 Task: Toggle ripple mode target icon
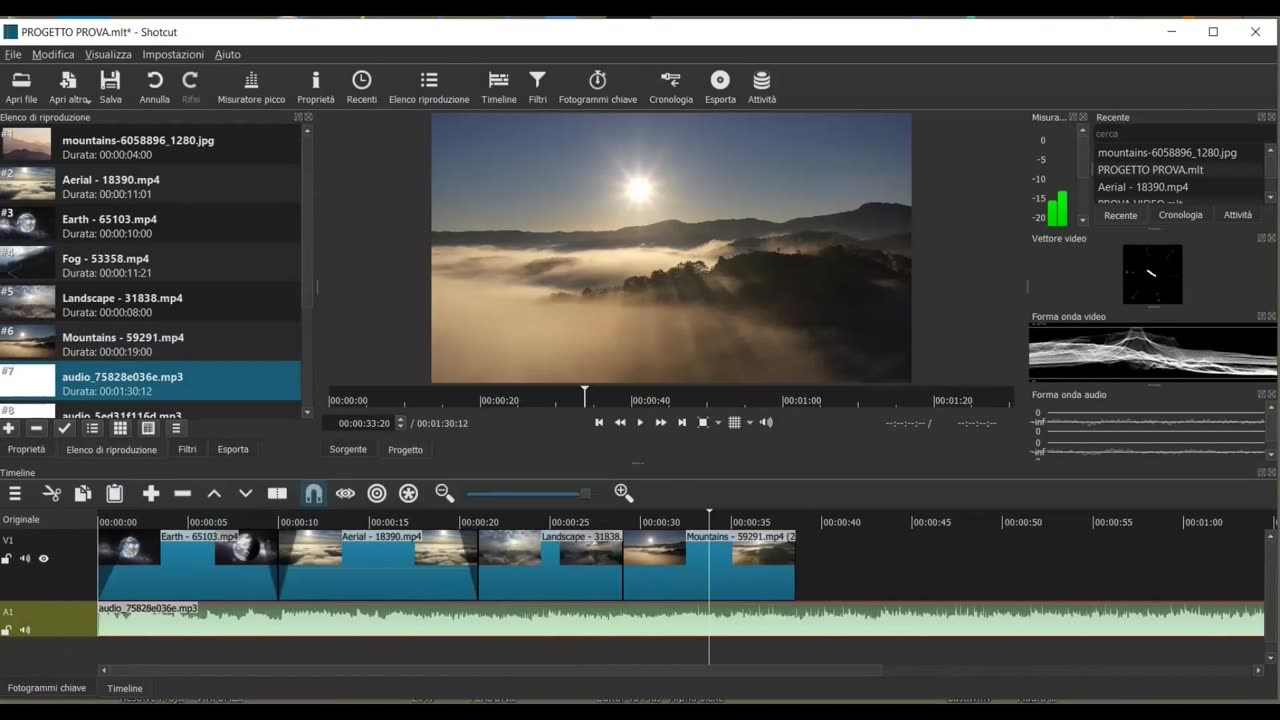pyautogui.click(x=377, y=493)
